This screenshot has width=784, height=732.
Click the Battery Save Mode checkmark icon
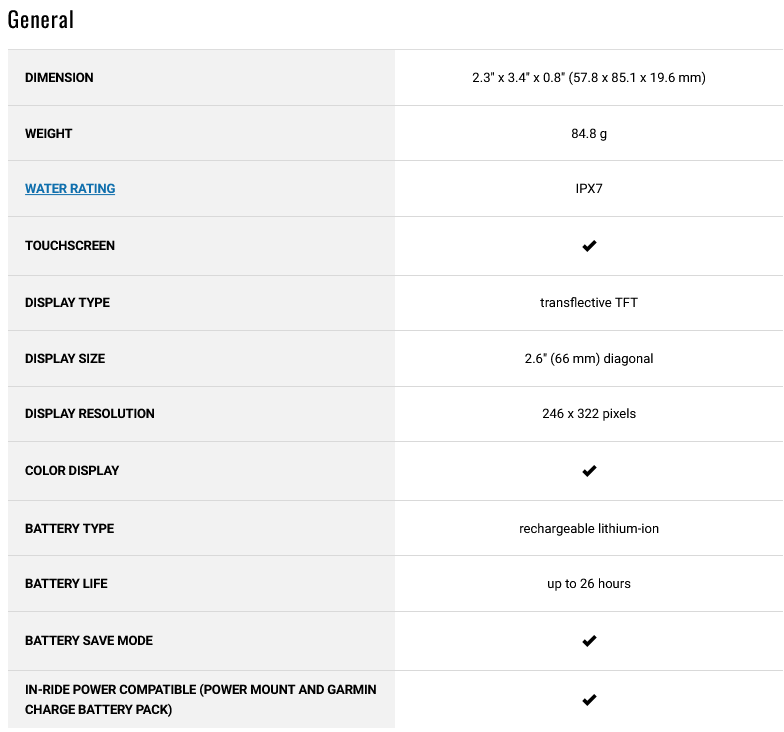[589, 640]
